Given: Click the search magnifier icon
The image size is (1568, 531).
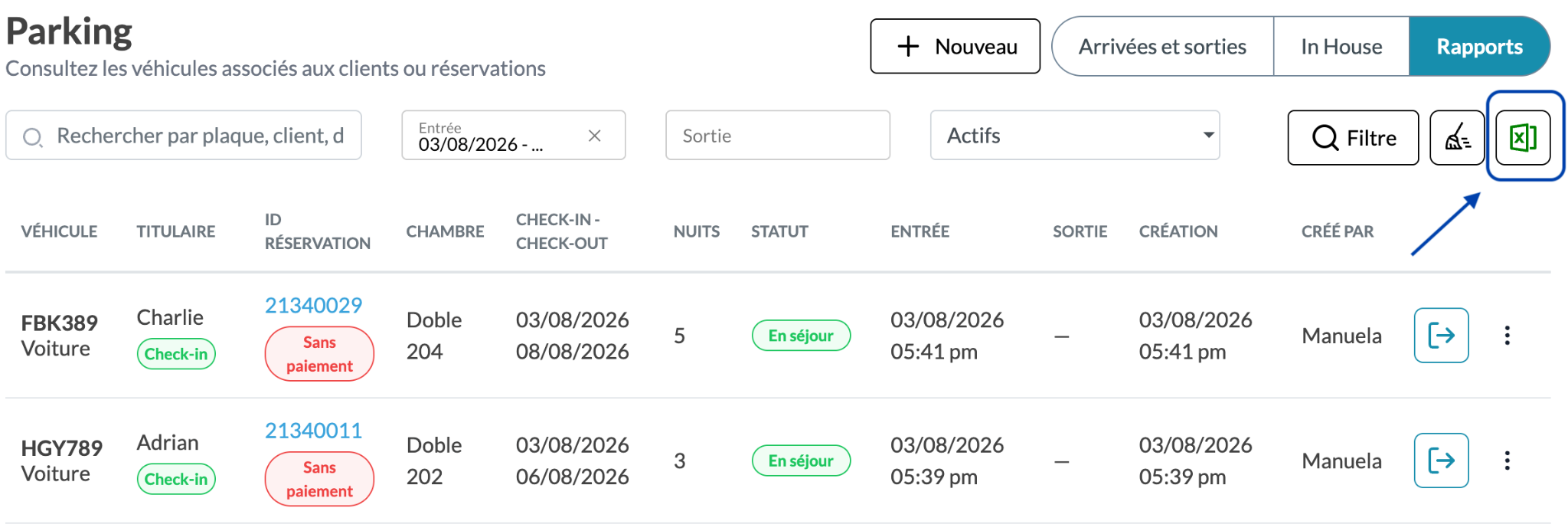Looking at the screenshot, I should click(x=33, y=137).
